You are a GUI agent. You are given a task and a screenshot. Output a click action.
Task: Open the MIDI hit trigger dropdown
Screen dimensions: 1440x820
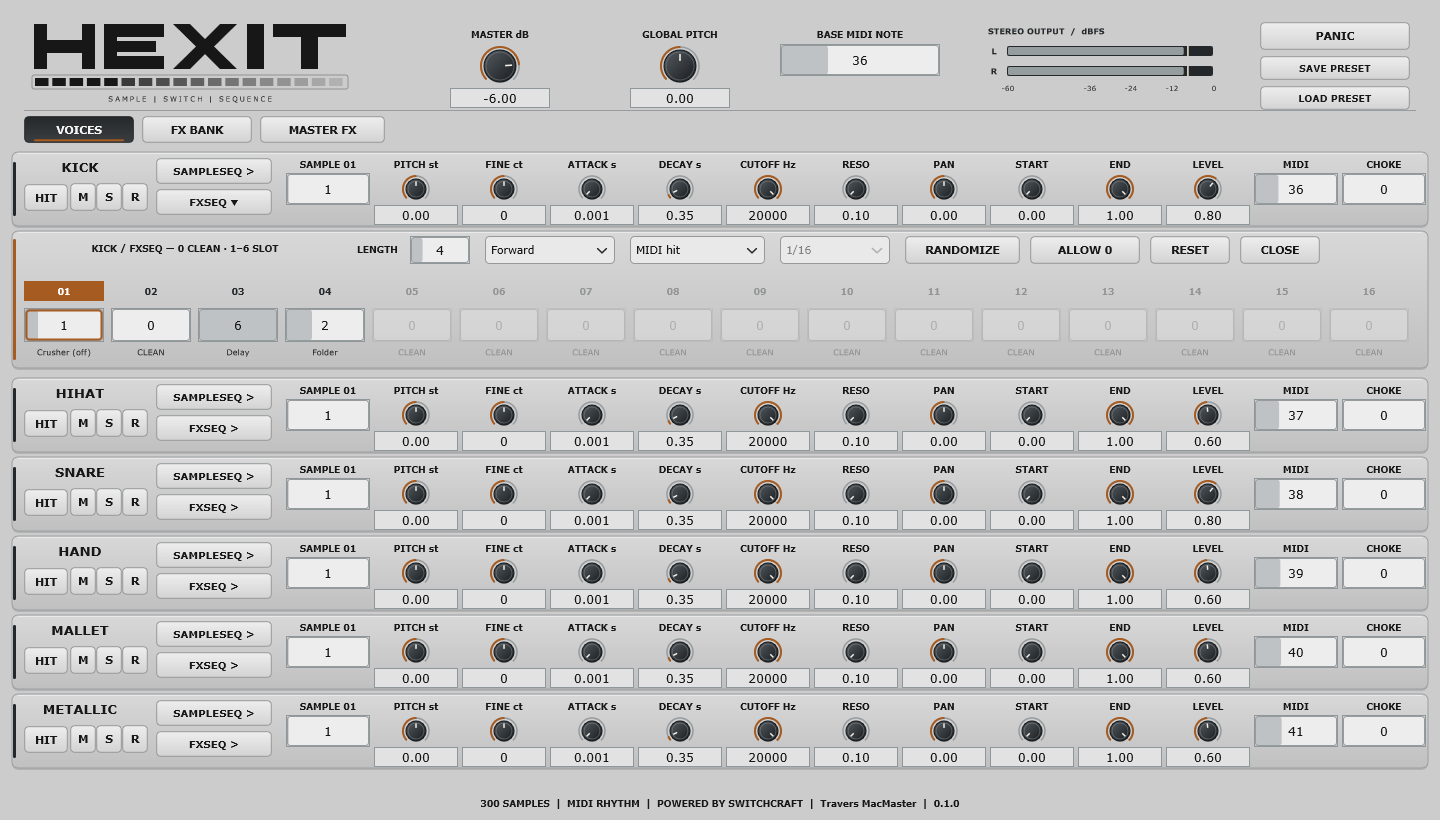(x=697, y=250)
